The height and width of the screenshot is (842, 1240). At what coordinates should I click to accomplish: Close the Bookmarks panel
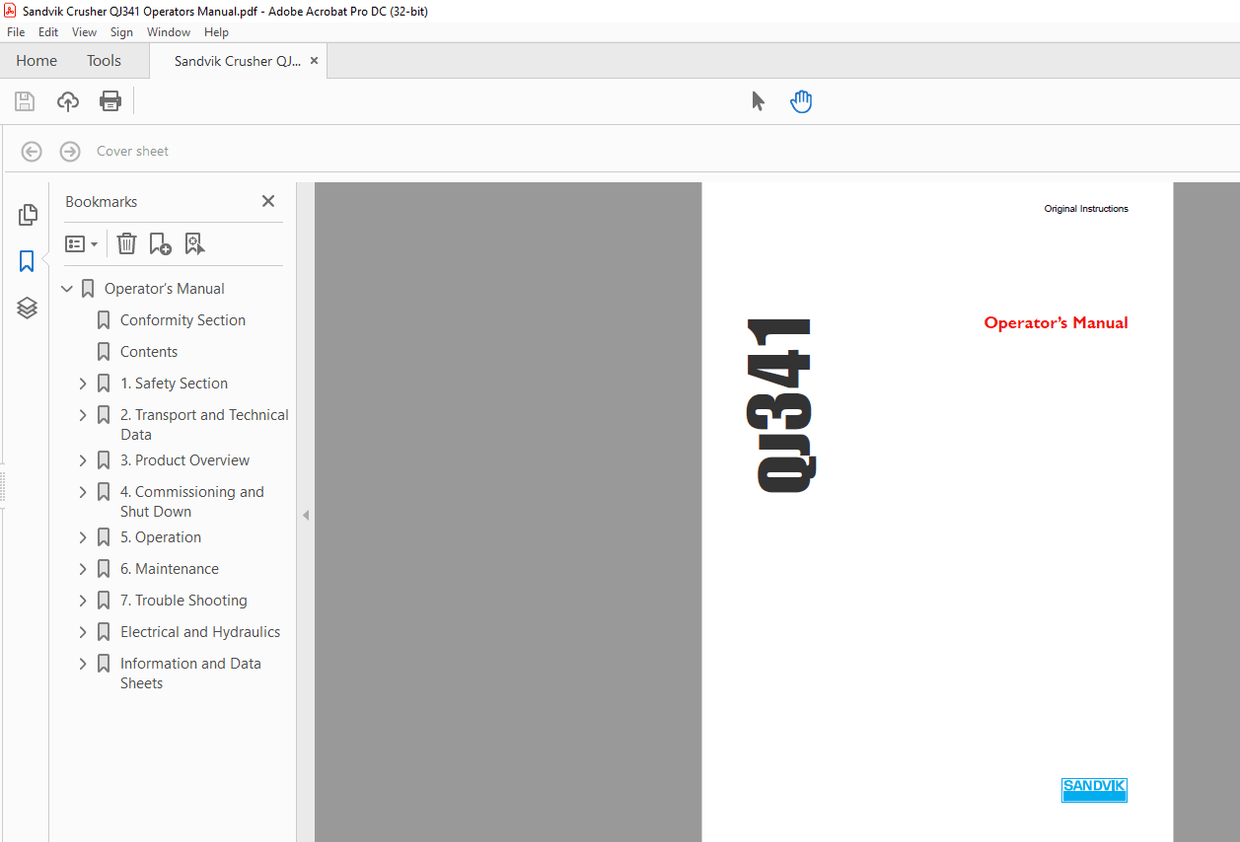click(268, 201)
